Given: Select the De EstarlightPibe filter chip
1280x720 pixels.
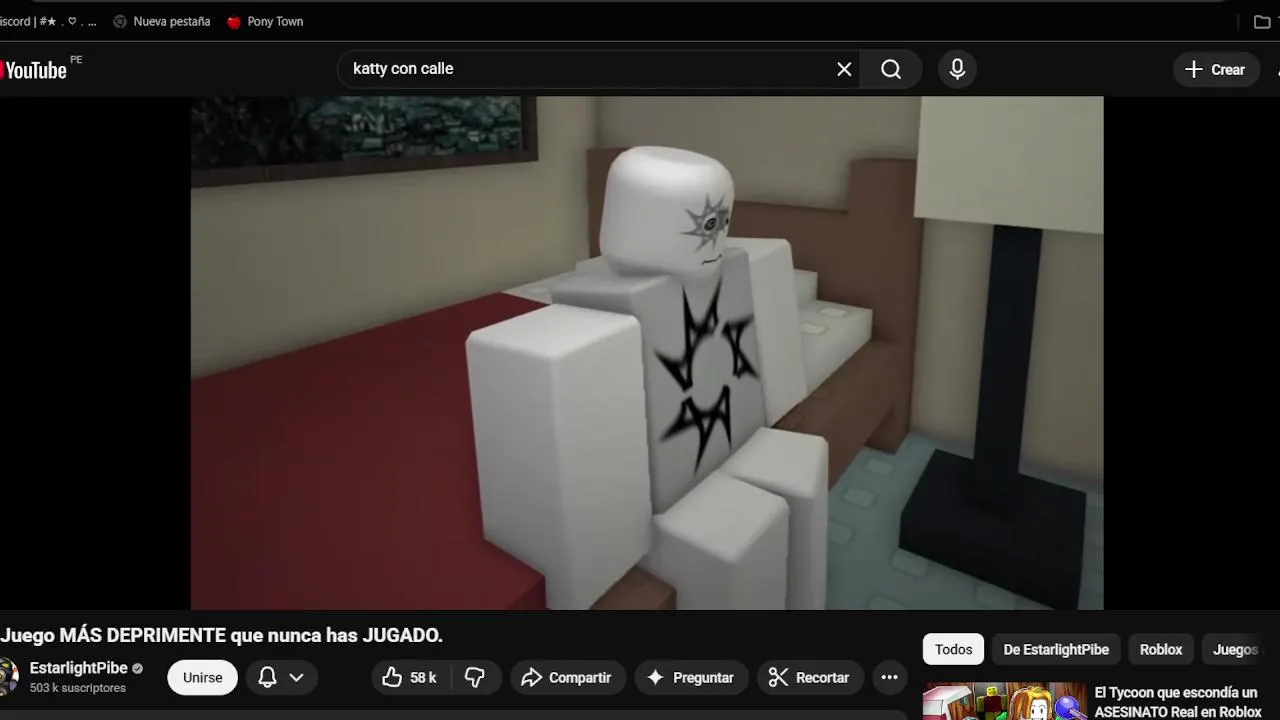Looking at the screenshot, I should click(x=1056, y=649).
